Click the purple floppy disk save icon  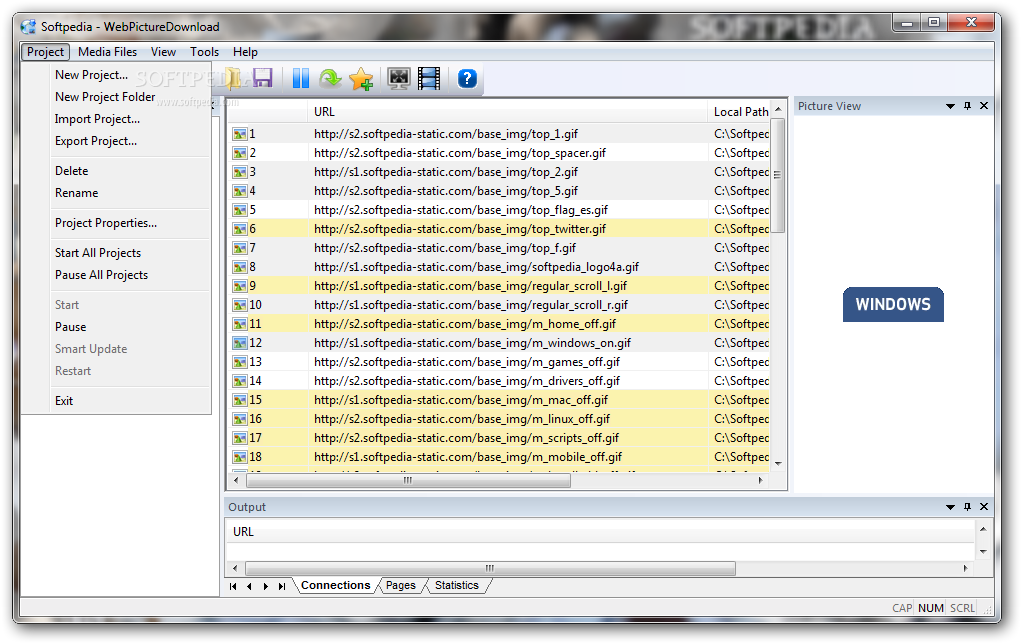coord(263,78)
